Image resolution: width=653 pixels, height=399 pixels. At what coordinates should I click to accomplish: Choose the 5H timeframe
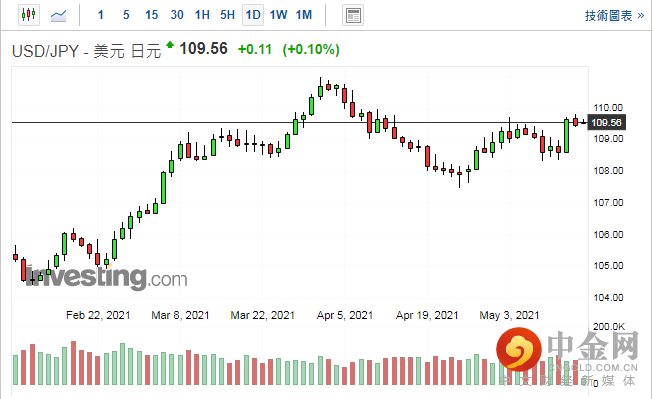228,15
